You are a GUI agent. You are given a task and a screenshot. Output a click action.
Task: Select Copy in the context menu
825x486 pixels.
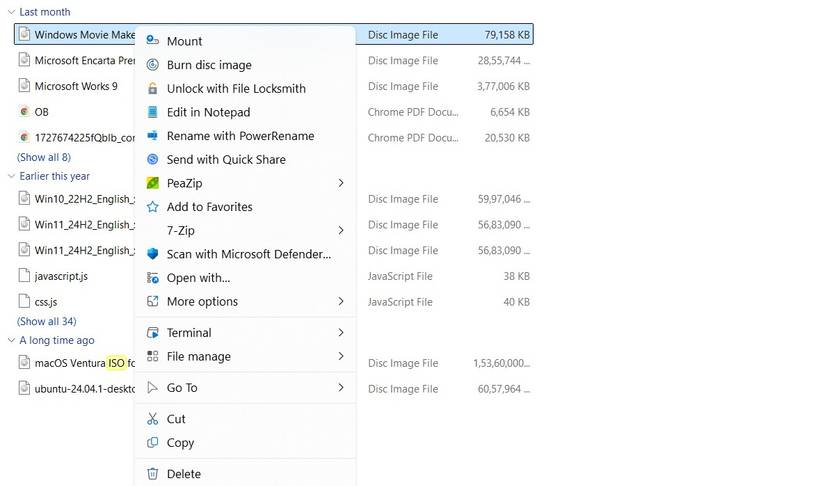(x=180, y=443)
